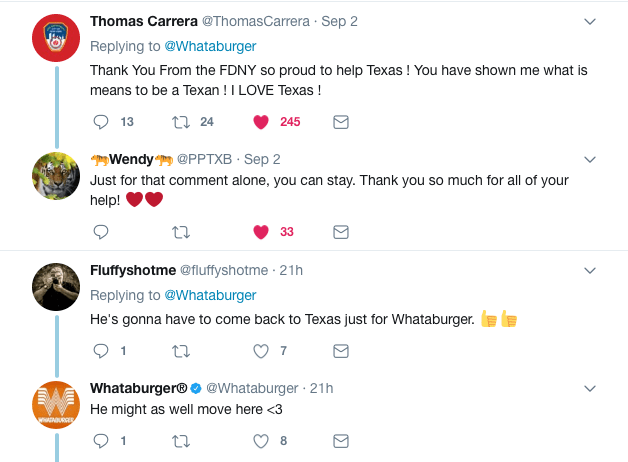Image resolution: width=628 pixels, height=462 pixels.
Task: Visit the Fluffyshotme profile name link
Action: tap(132, 270)
